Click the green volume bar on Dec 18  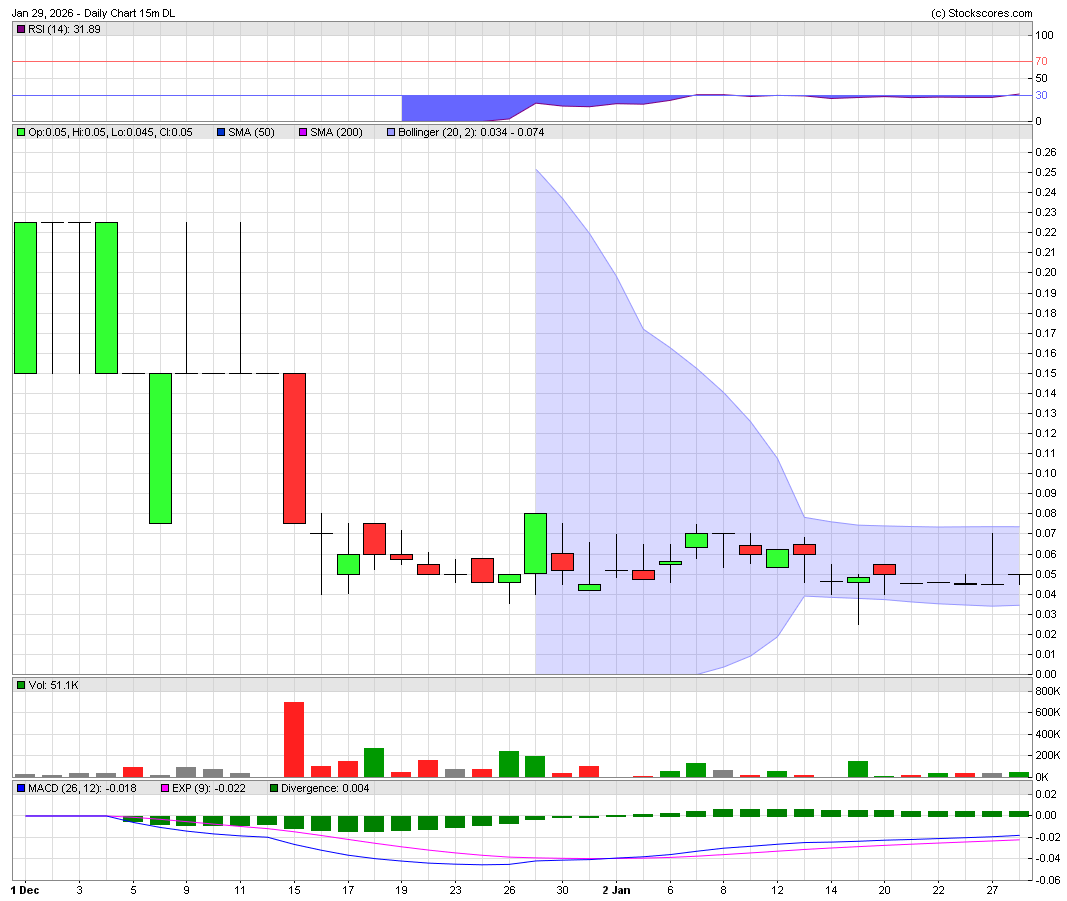[374, 762]
